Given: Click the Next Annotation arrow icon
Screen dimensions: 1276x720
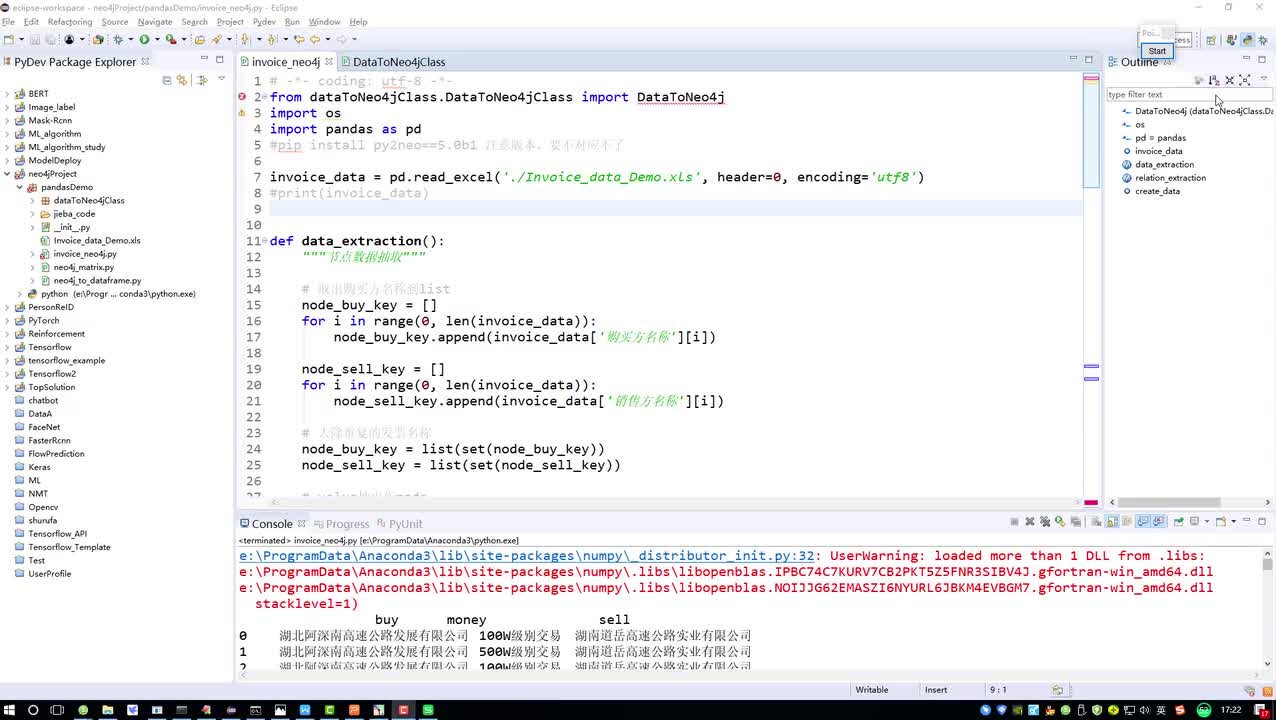Looking at the screenshot, I should pos(245,40).
